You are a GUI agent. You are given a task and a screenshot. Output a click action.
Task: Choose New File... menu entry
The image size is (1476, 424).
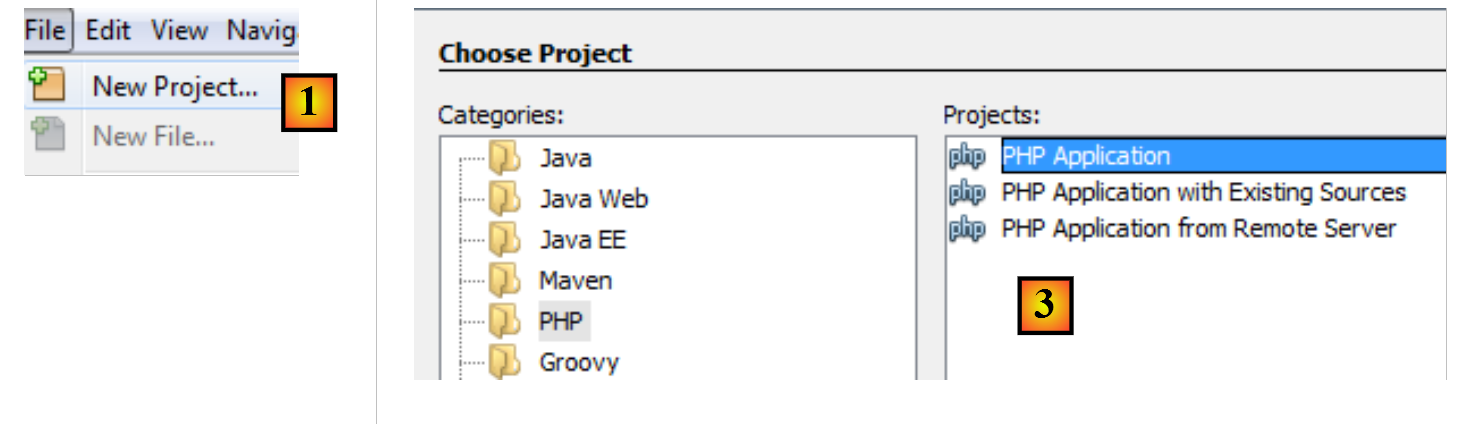153,136
